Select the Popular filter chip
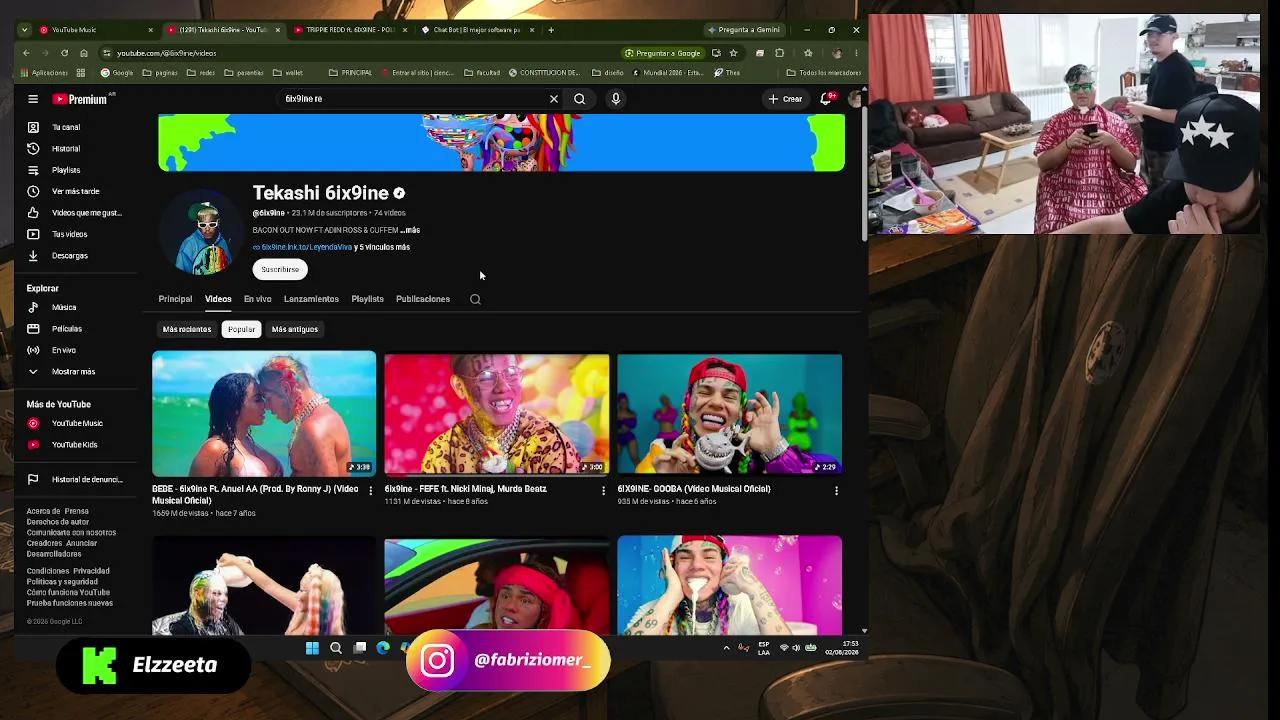Screen dimensions: 1280x720 pyautogui.click(x=241, y=329)
